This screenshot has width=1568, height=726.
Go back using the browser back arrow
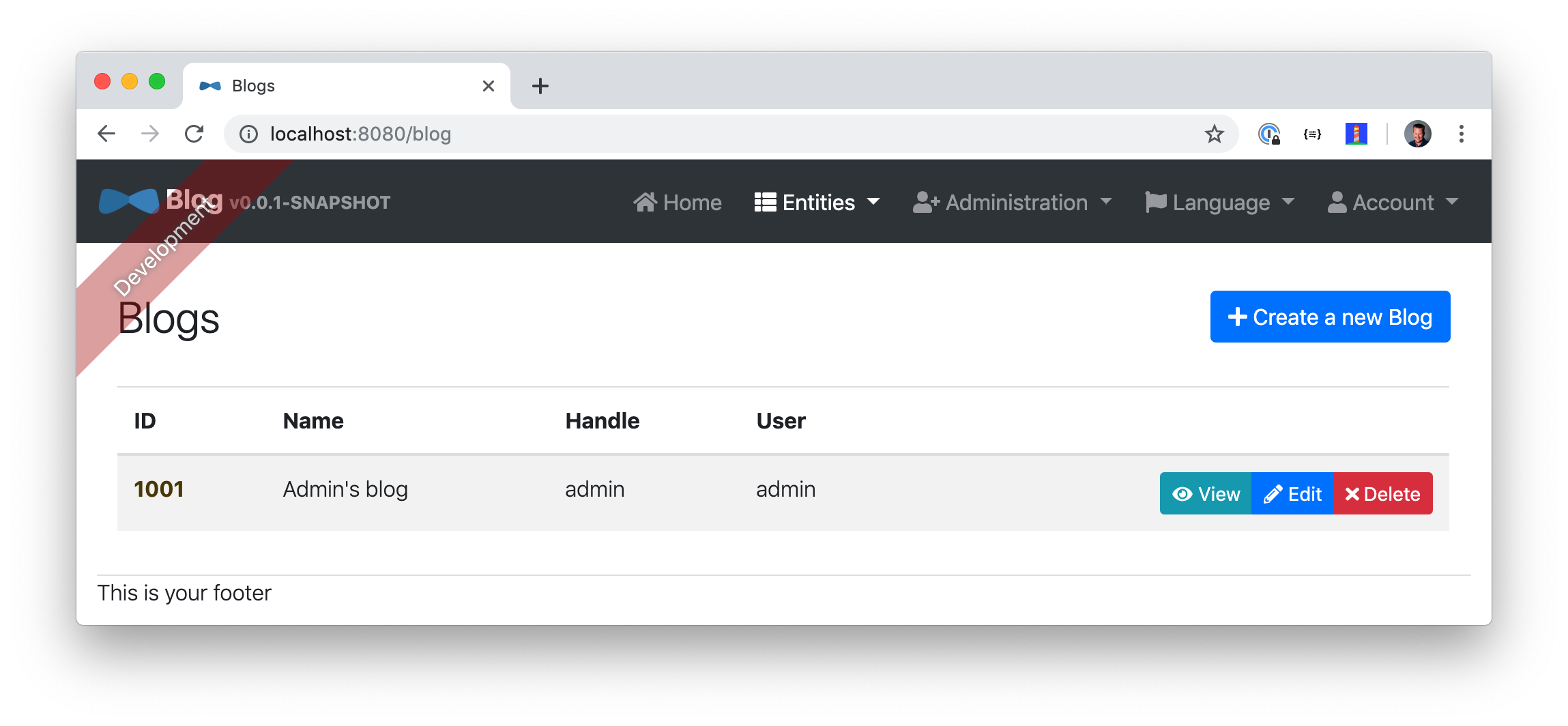tap(106, 134)
